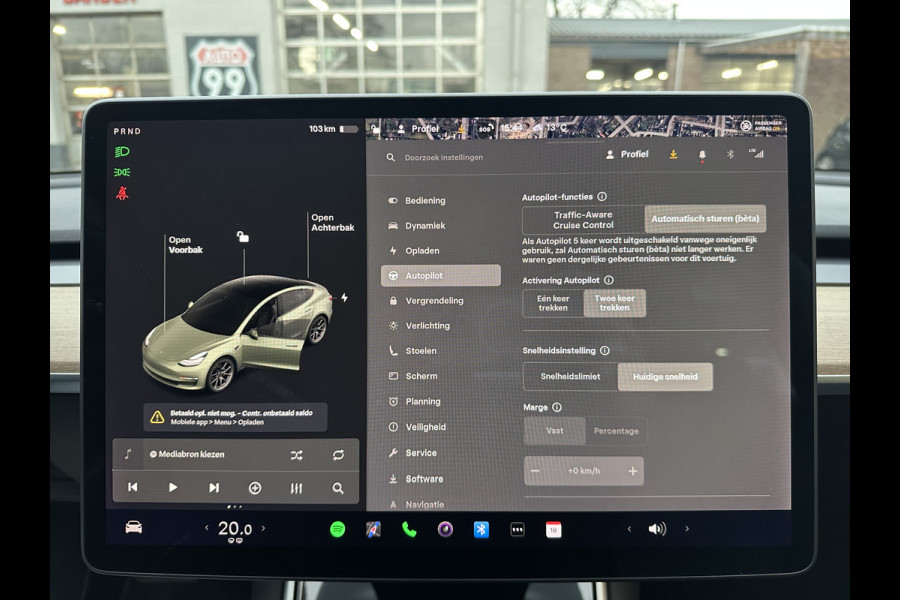Open the app drawer with the dots icon
Screen dimensions: 900x600
click(518, 528)
